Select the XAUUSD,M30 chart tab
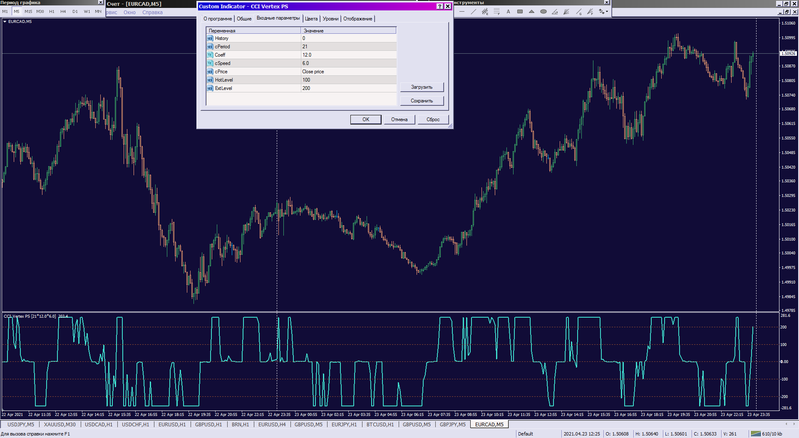The width and height of the screenshot is (799, 438). click(x=61, y=424)
